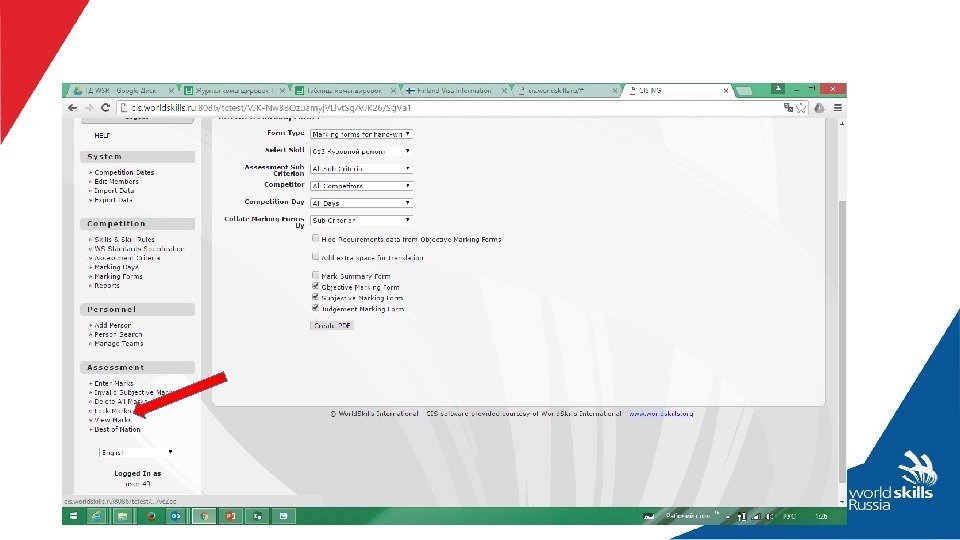The height and width of the screenshot is (540, 960).
Task: Show hidden system tray icons
Action: click(728, 517)
